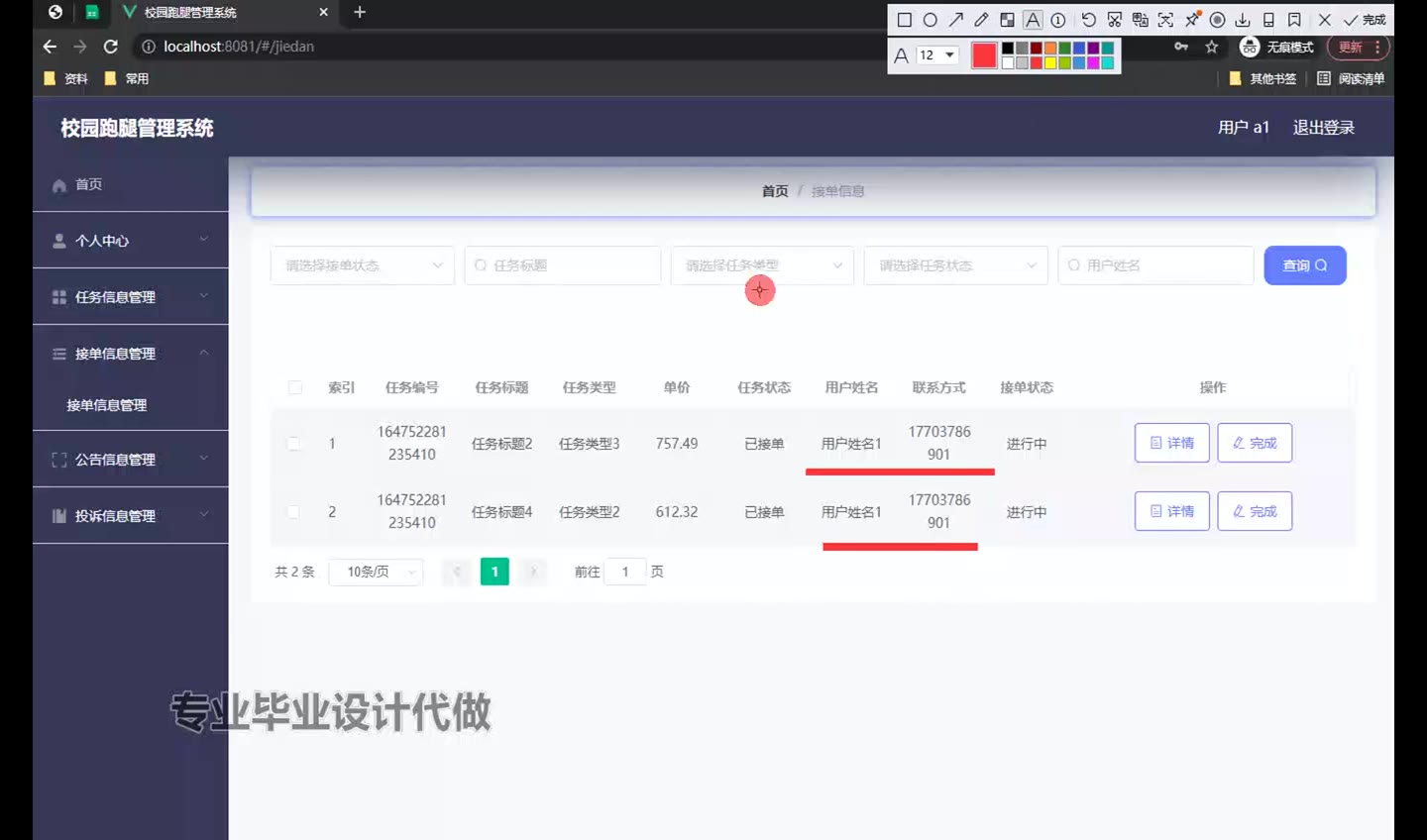Open the 请选择任务状态 dropdown
Image resolution: width=1427 pixels, height=840 pixels.
click(955, 265)
